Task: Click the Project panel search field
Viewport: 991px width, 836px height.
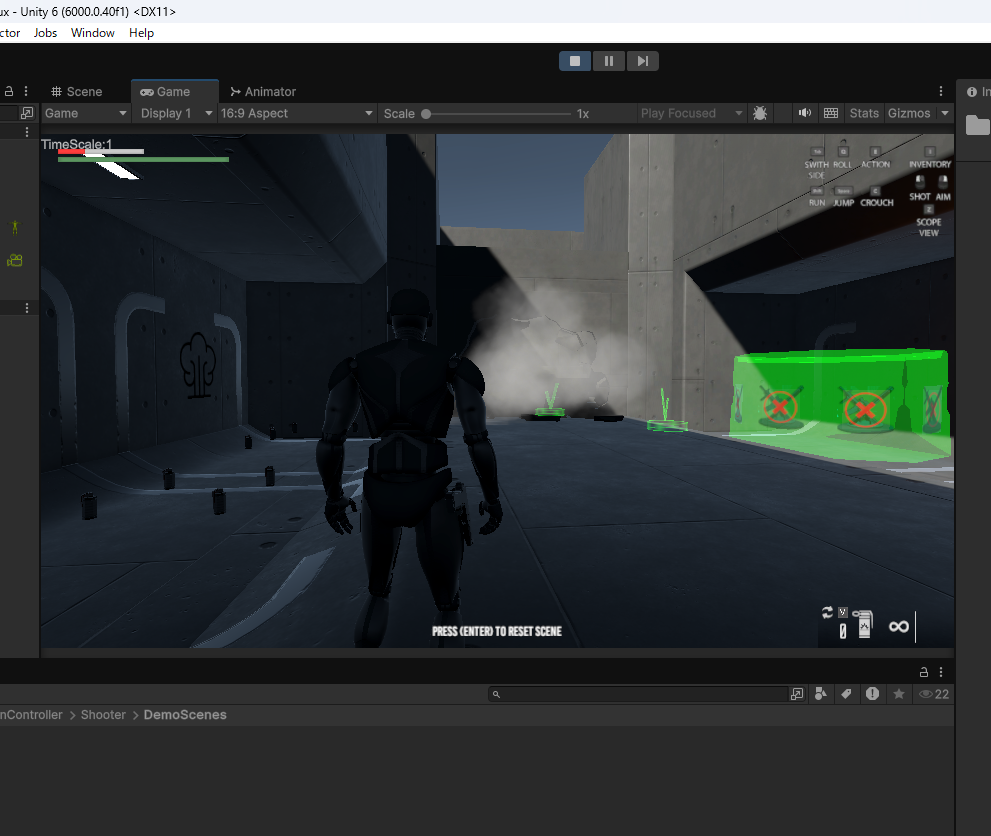Action: coord(640,694)
